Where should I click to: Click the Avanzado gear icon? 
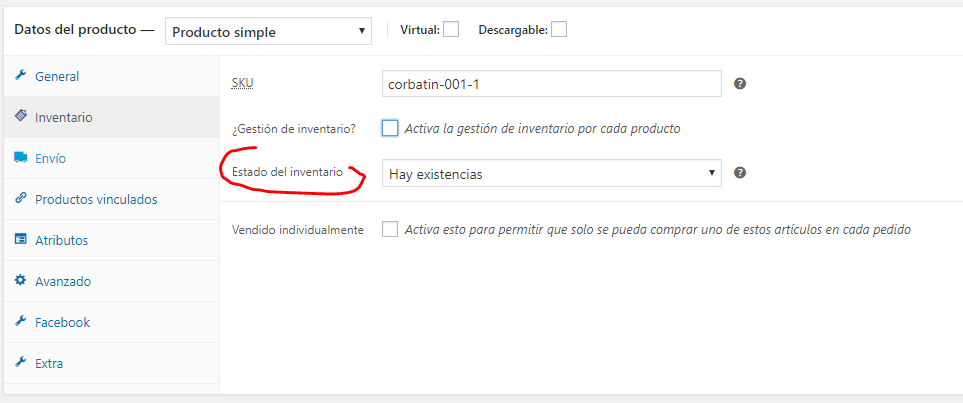click(x=20, y=281)
